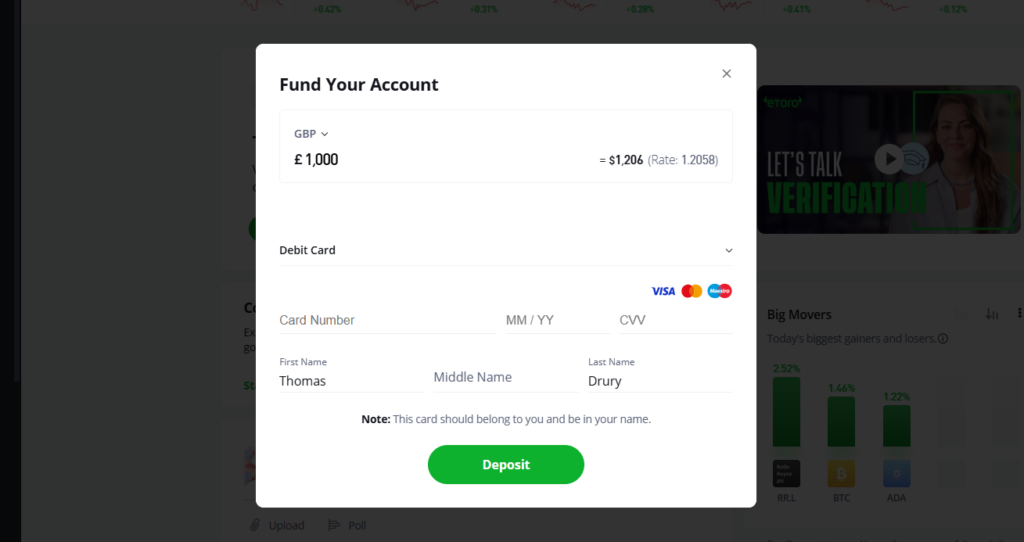
Task: Click the Big Movers sort icon
Action: coord(992,314)
